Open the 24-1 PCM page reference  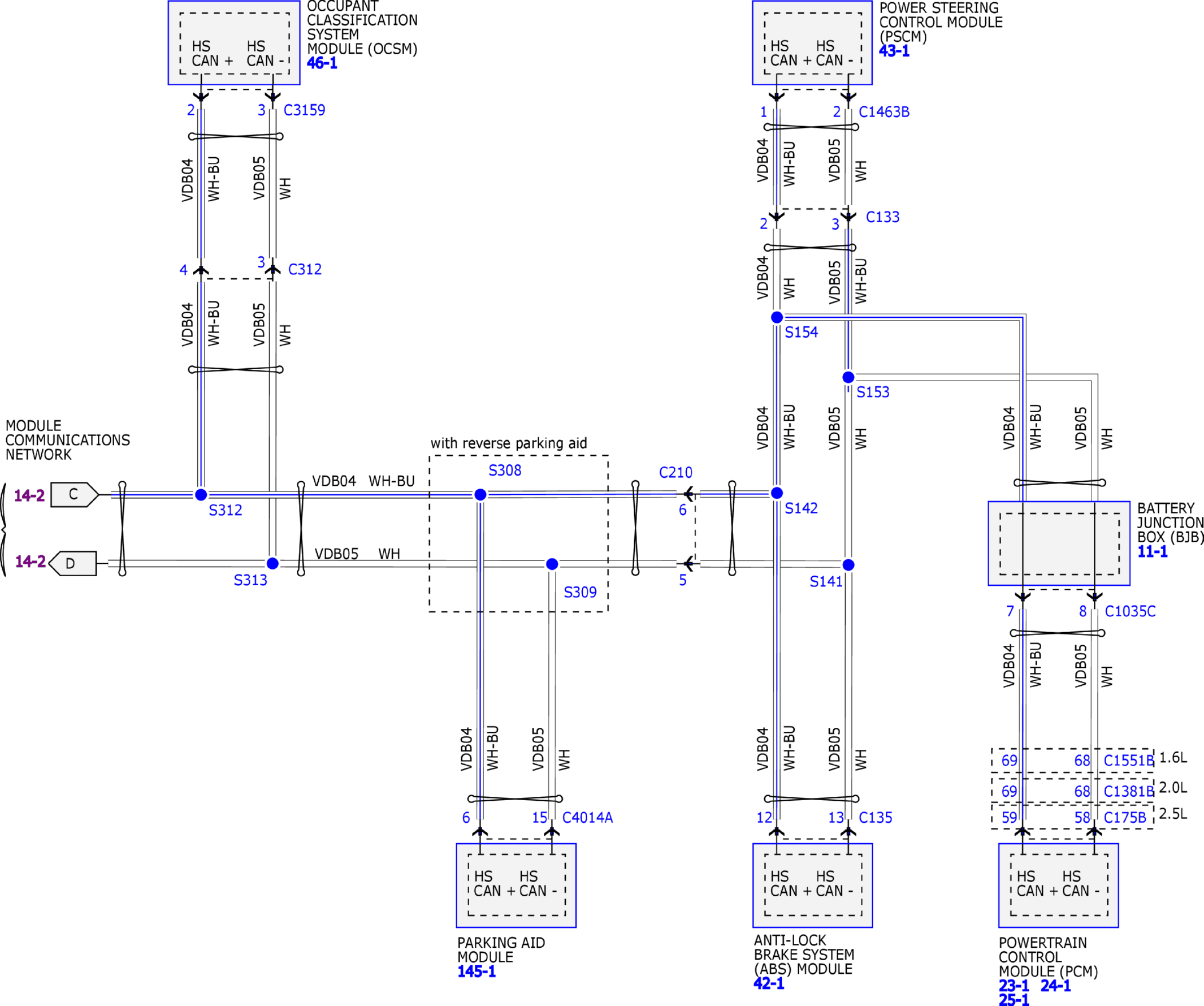(x=1055, y=986)
